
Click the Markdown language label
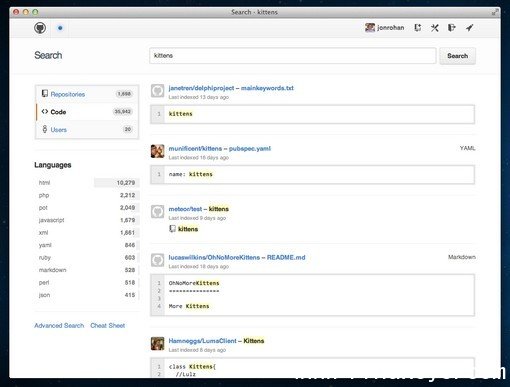click(x=462, y=257)
